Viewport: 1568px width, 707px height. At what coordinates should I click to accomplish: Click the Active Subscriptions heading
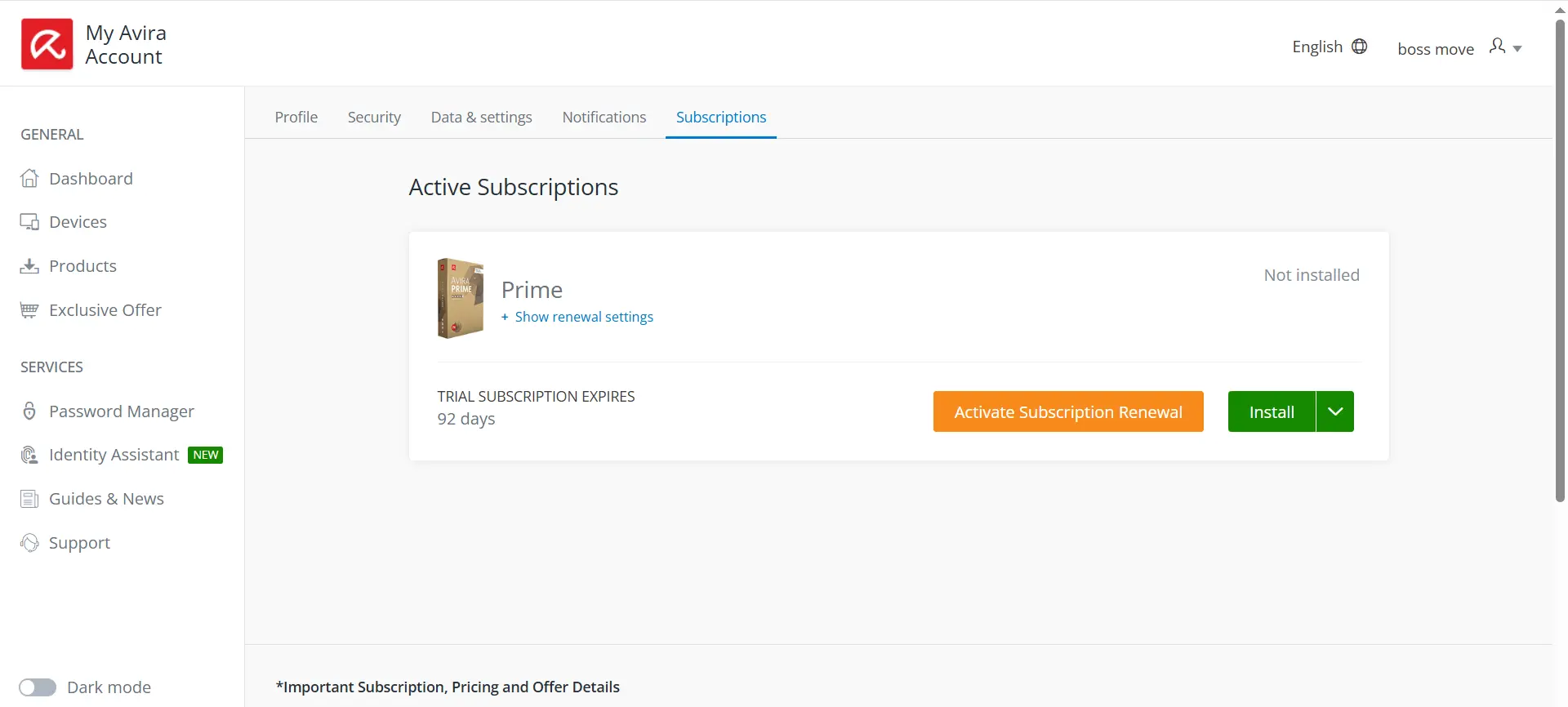point(514,187)
